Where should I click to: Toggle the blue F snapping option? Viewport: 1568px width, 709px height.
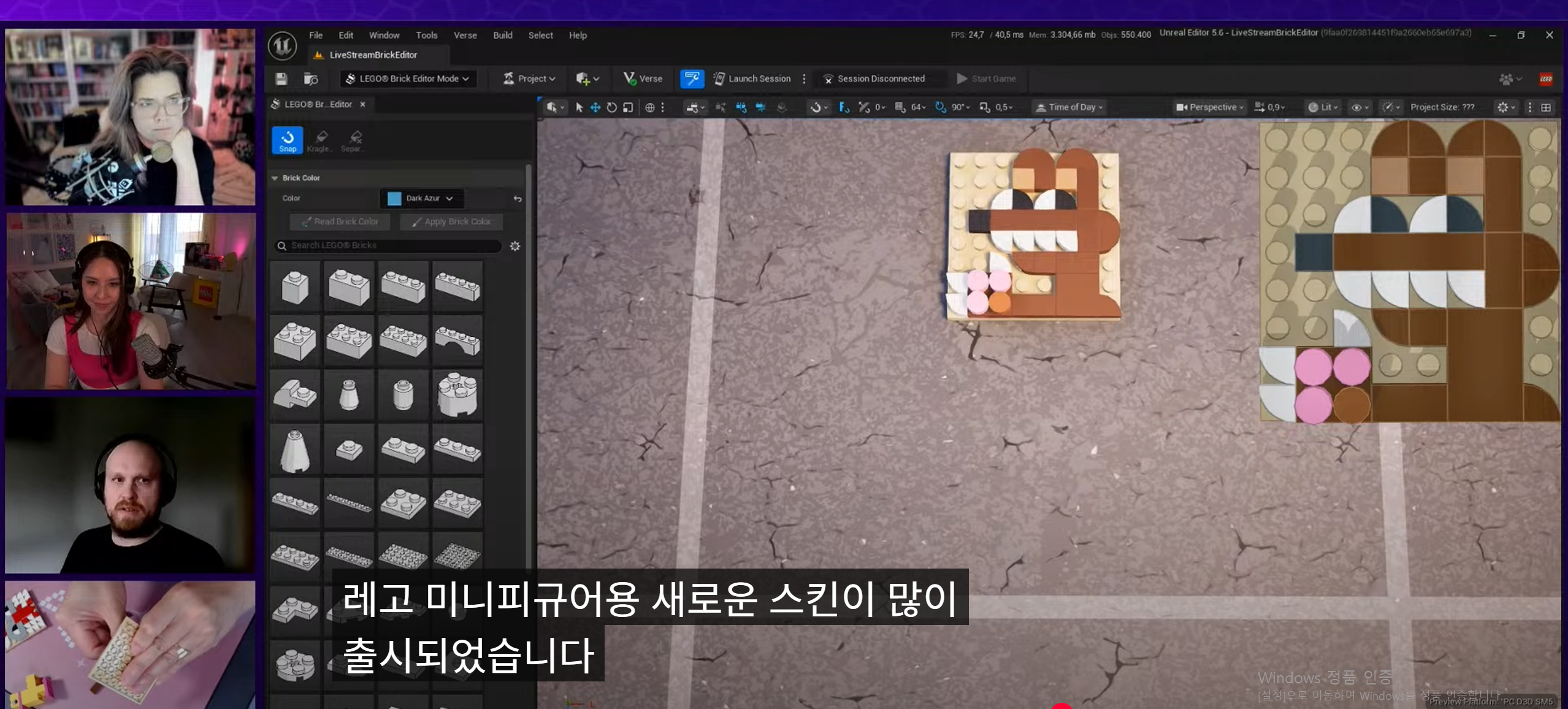[844, 107]
